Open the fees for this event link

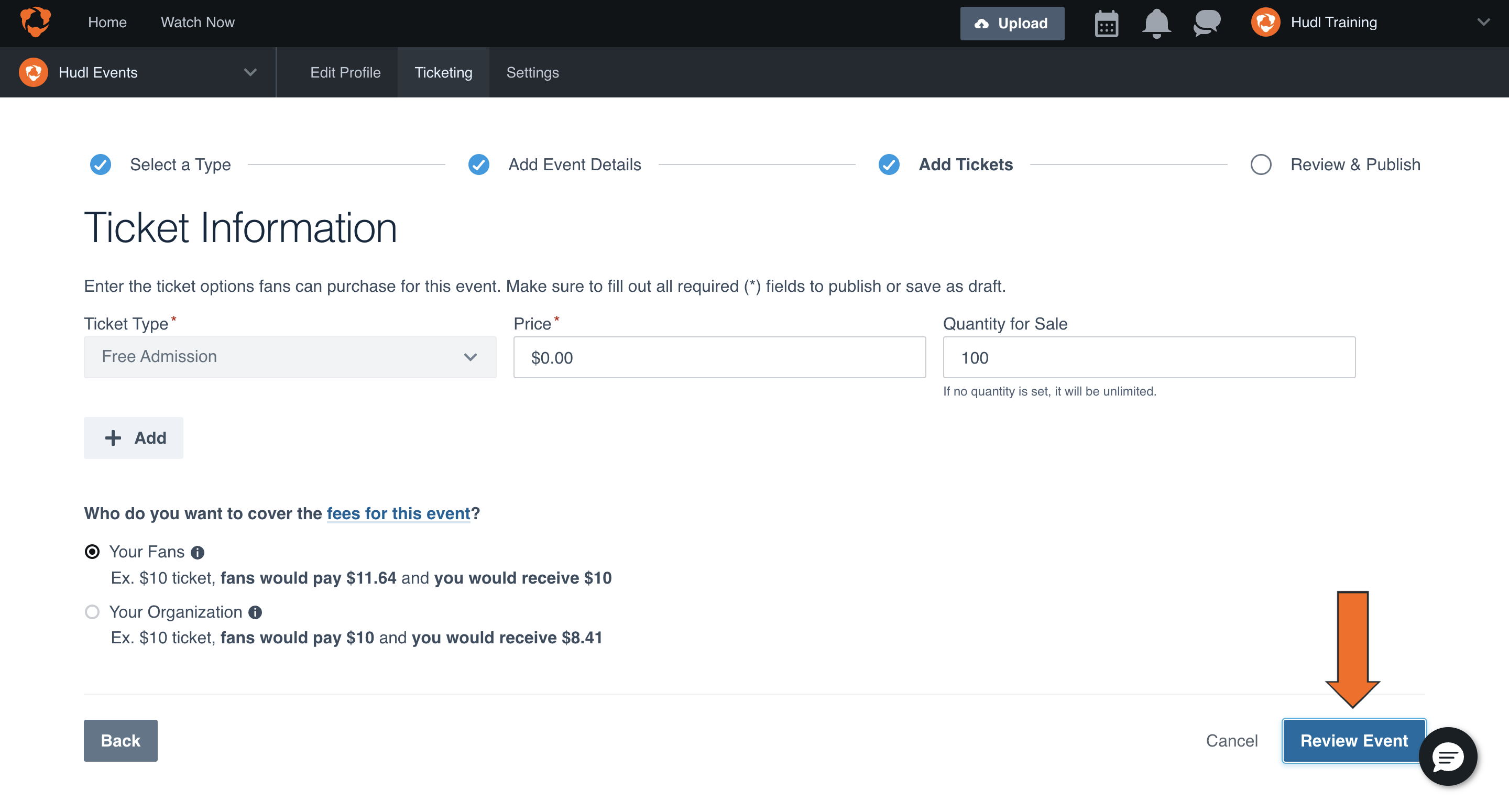click(x=398, y=513)
